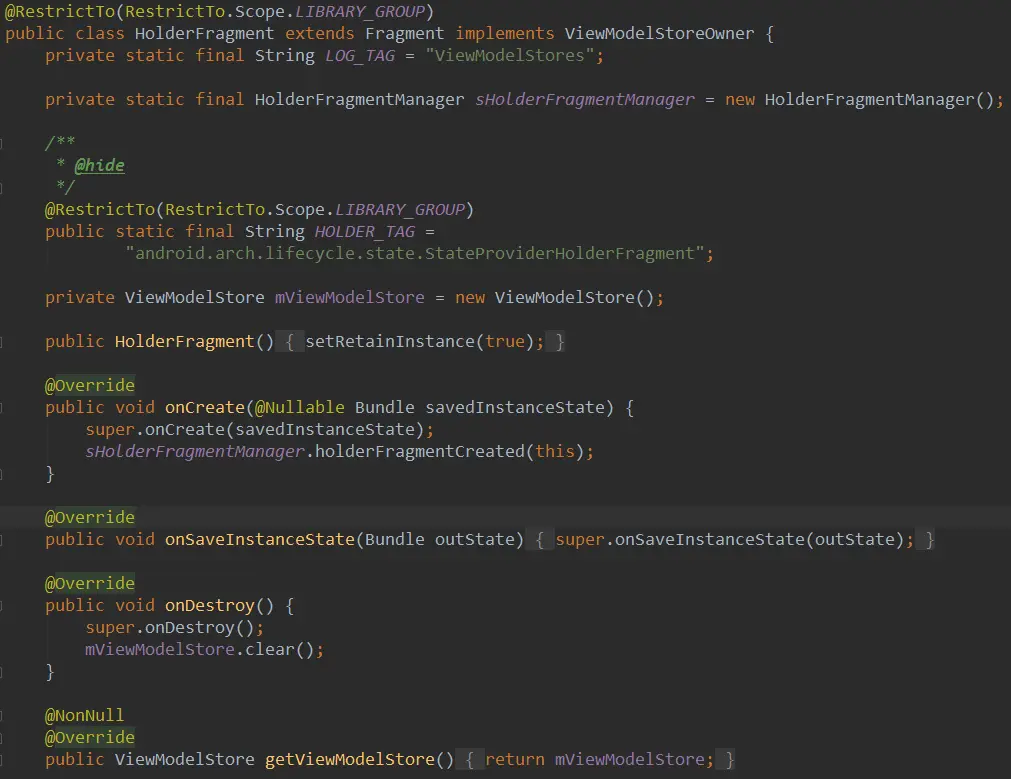The height and width of the screenshot is (779, 1011).
Task: Click the 'this' keyword argument
Action: coord(555,451)
